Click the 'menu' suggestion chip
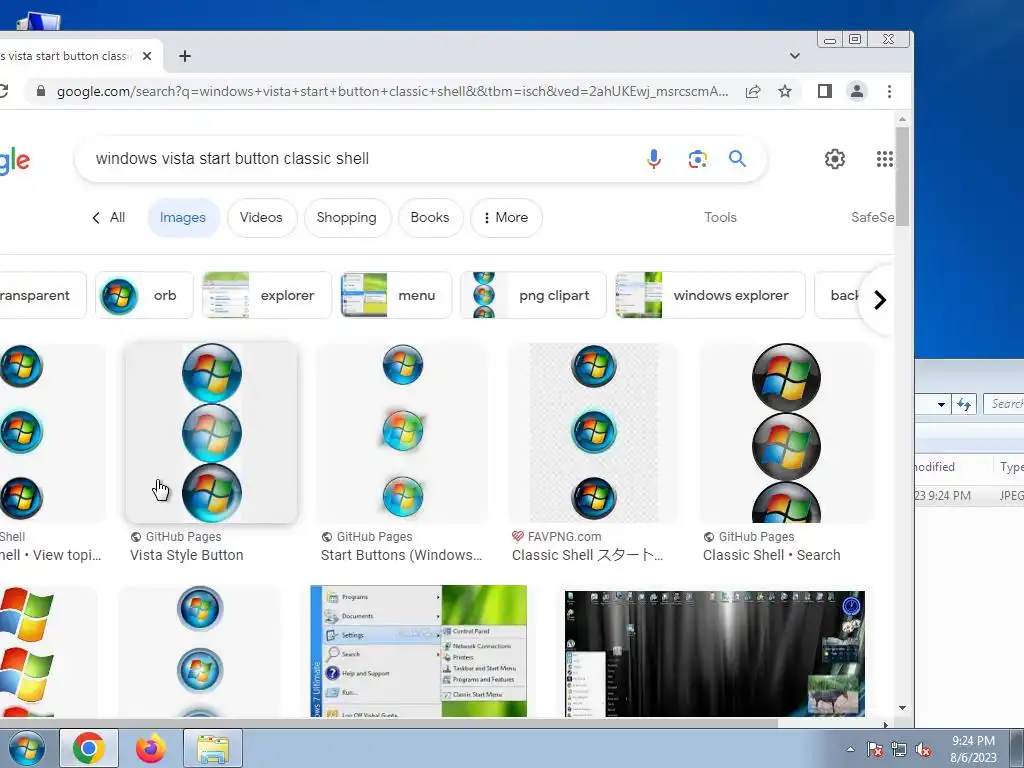Screen dimensions: 1024x768 396,295
